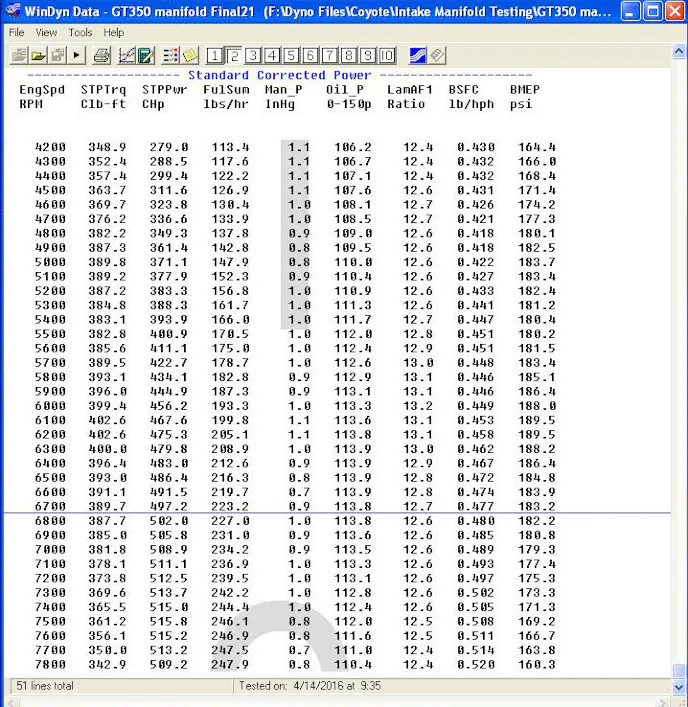This screenshot has height=707, width=688.
Task: Click the notepad with pencil icon
Action: coord(145,55)
